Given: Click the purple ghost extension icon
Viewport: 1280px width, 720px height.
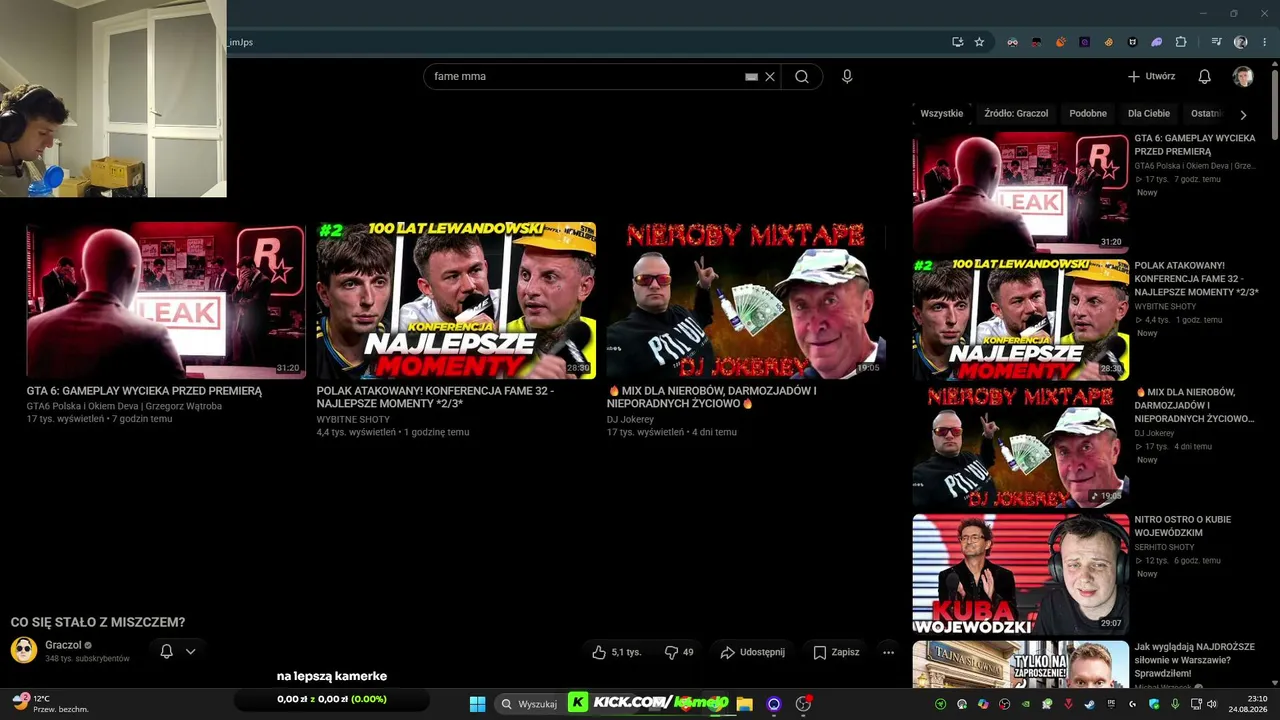Looking at the screenshot, I should 1157,42.
